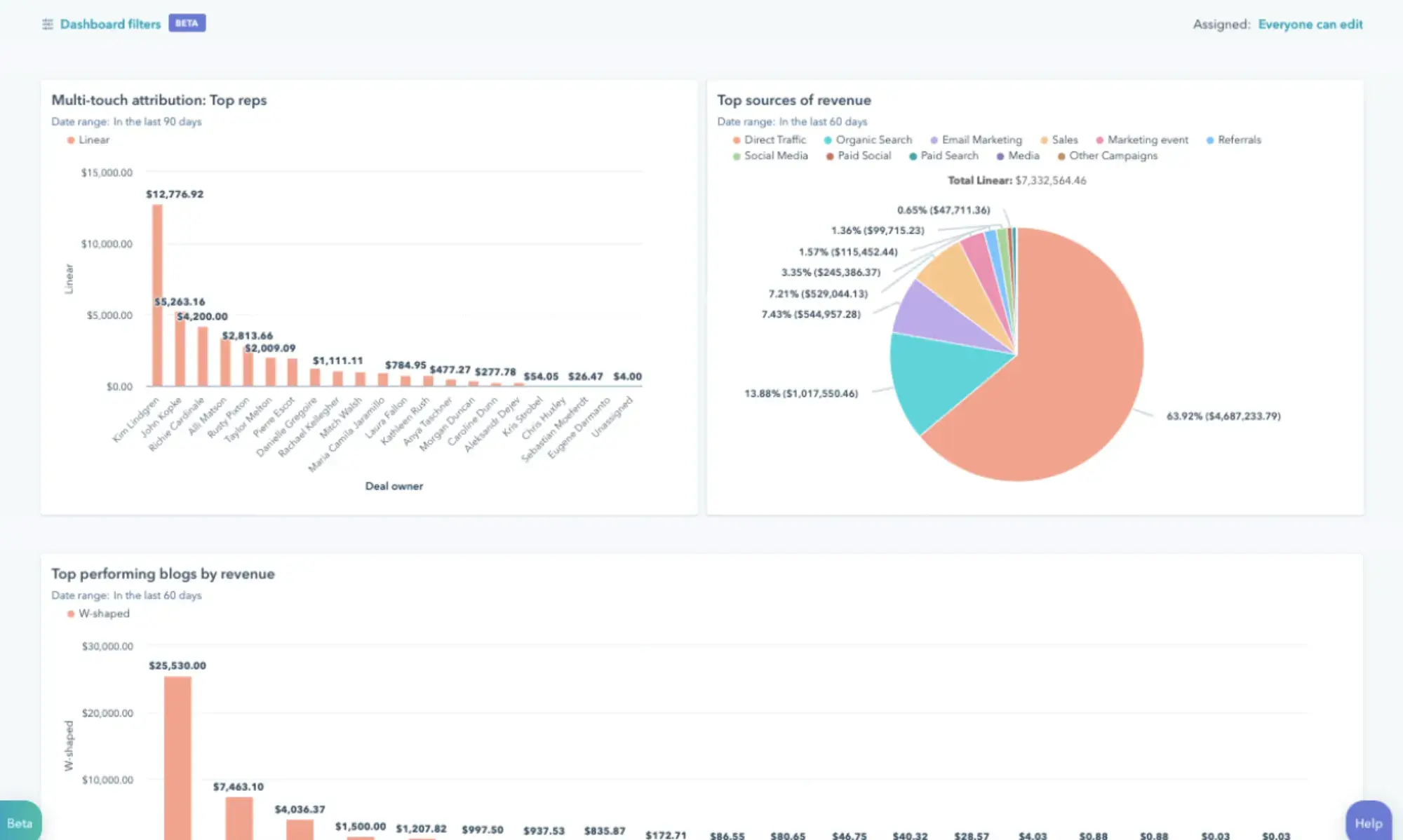Screen dimensions: 1403x840
Task: Toggle Other Campaigns legend item
Action: tap(1108, 156)
